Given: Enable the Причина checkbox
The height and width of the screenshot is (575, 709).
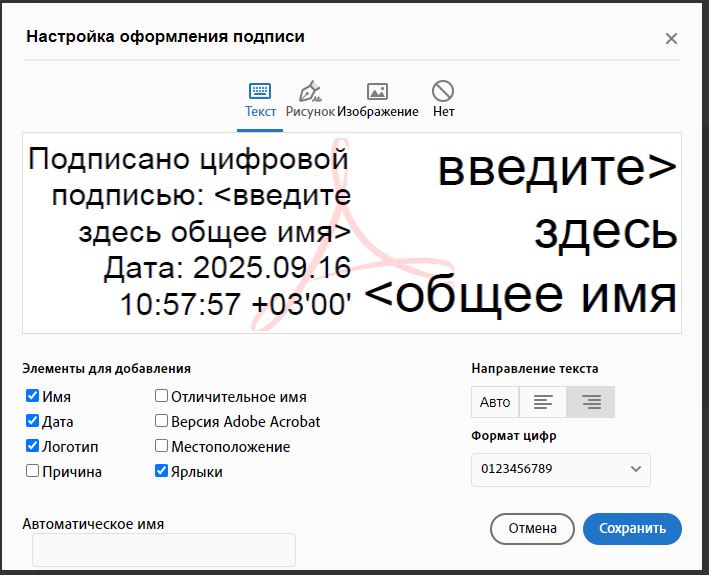Looking at the screenshot, I should click(33, 471).
